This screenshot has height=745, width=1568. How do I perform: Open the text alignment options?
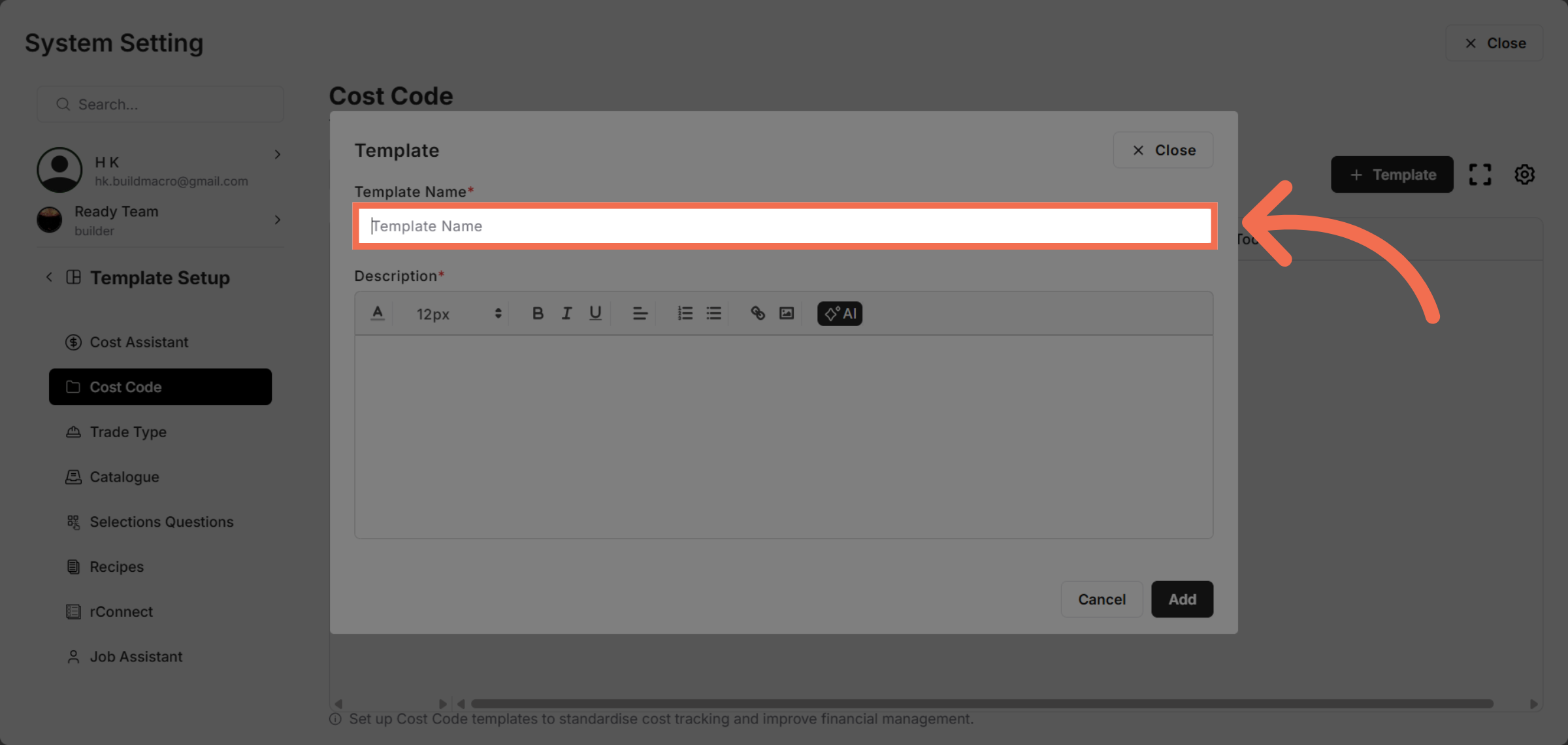640,314
